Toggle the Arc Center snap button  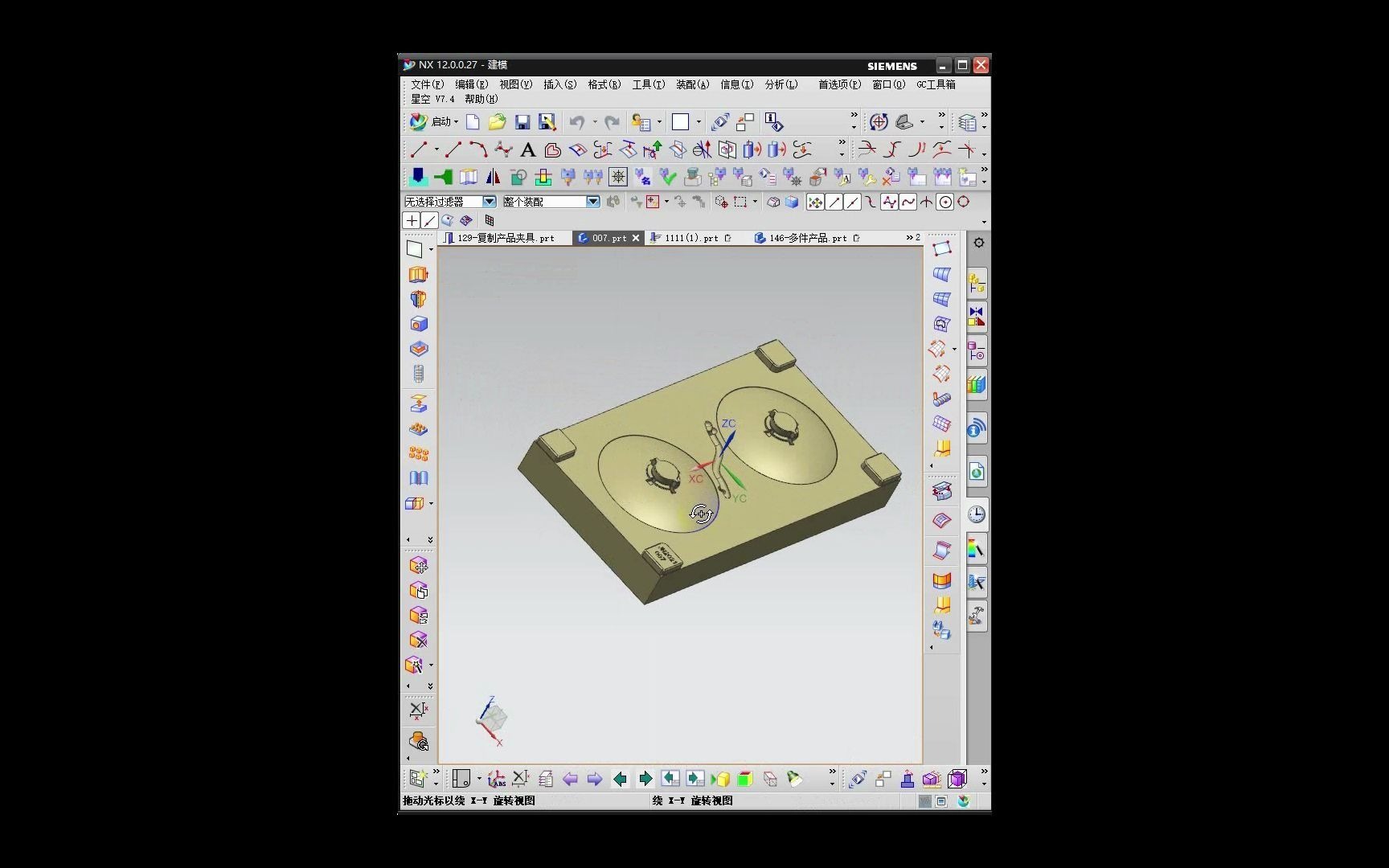tap(945, 203)
